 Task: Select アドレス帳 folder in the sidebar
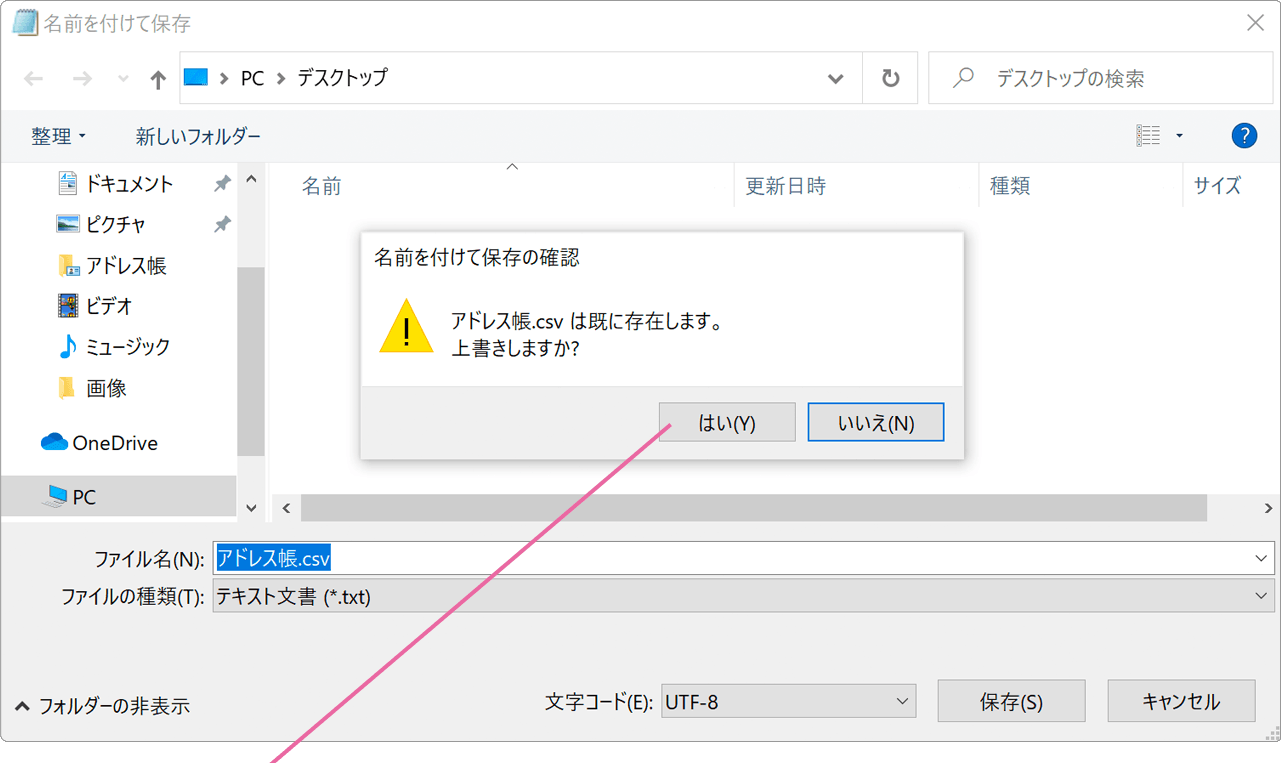click(125, 266)
